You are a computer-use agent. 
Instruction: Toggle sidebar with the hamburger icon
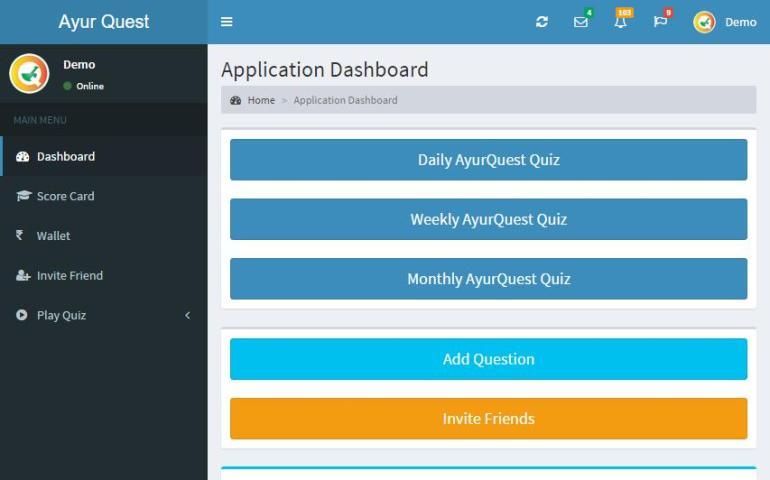pos(227,22)
